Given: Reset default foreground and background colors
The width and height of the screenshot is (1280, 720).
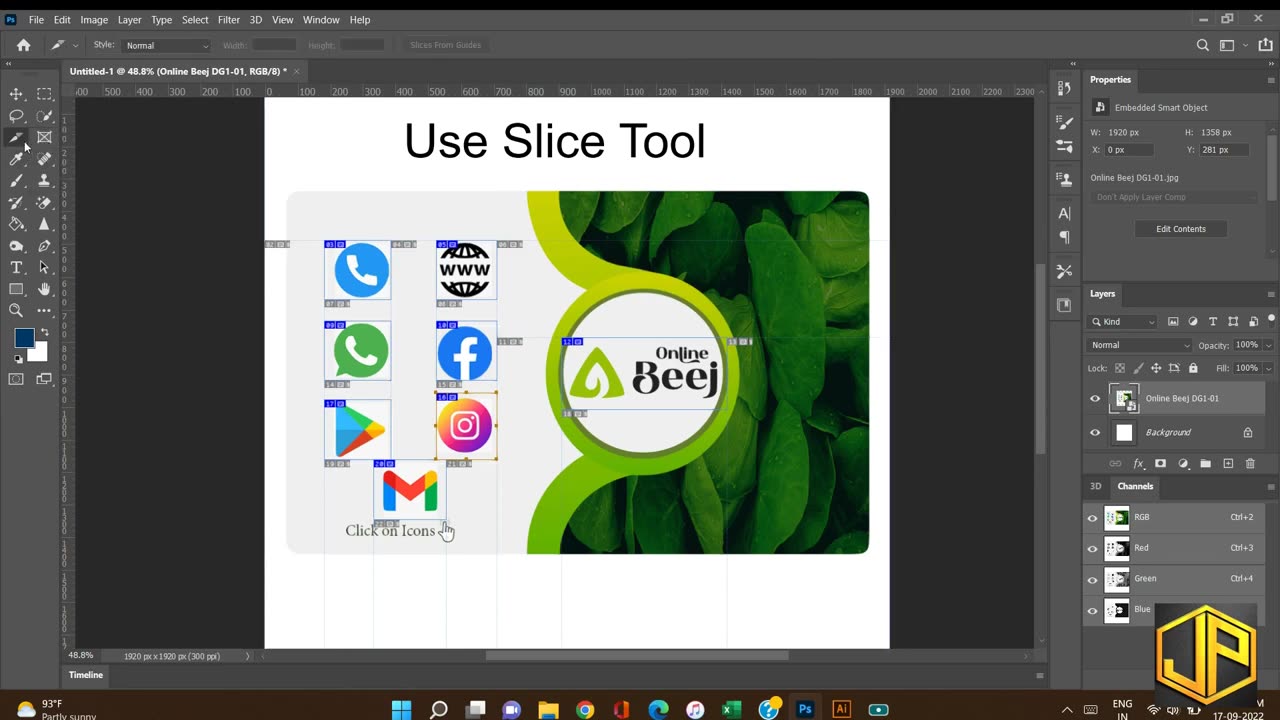Looking at the screenshot, I should (x=18, y=358).
